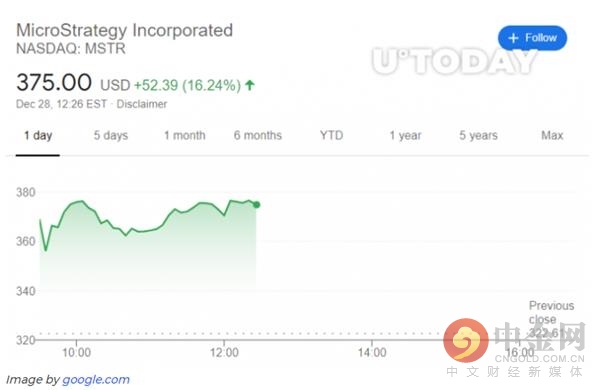
Task: Click the green up arrow icon
Action: coord(250,85)
